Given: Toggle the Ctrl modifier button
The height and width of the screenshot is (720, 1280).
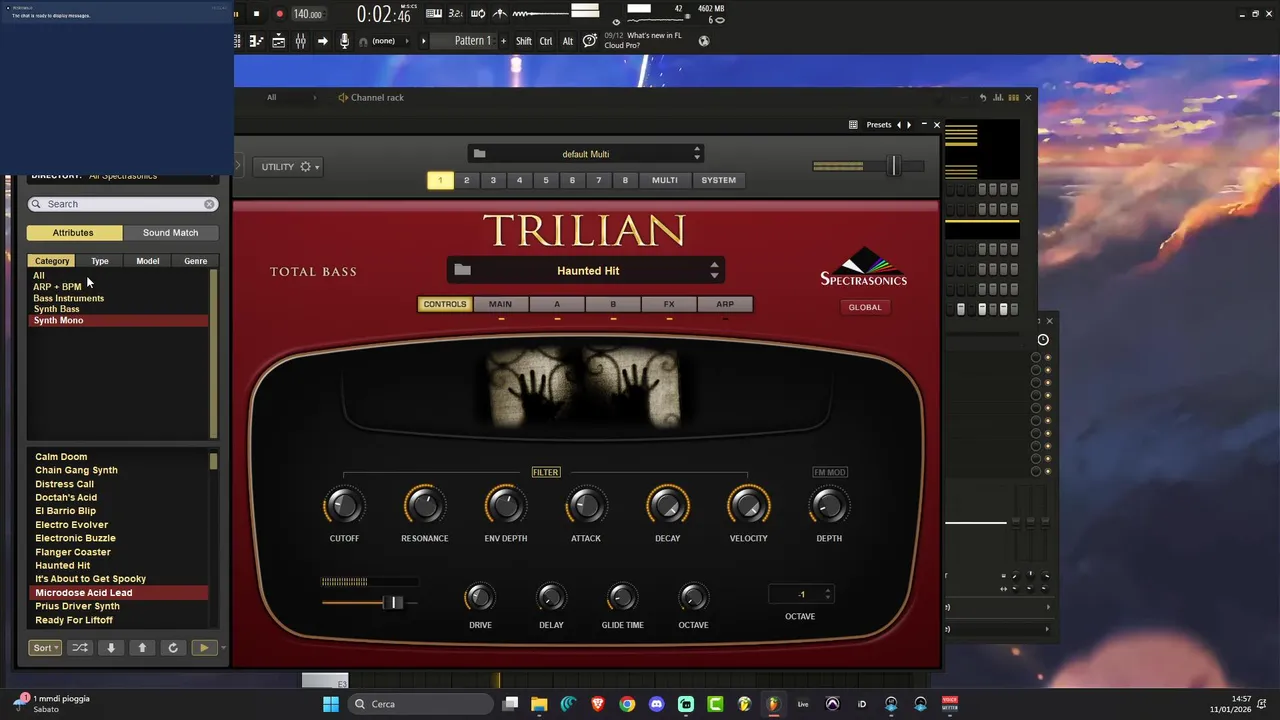Looking at the screenshot, I should click(546, 41).
